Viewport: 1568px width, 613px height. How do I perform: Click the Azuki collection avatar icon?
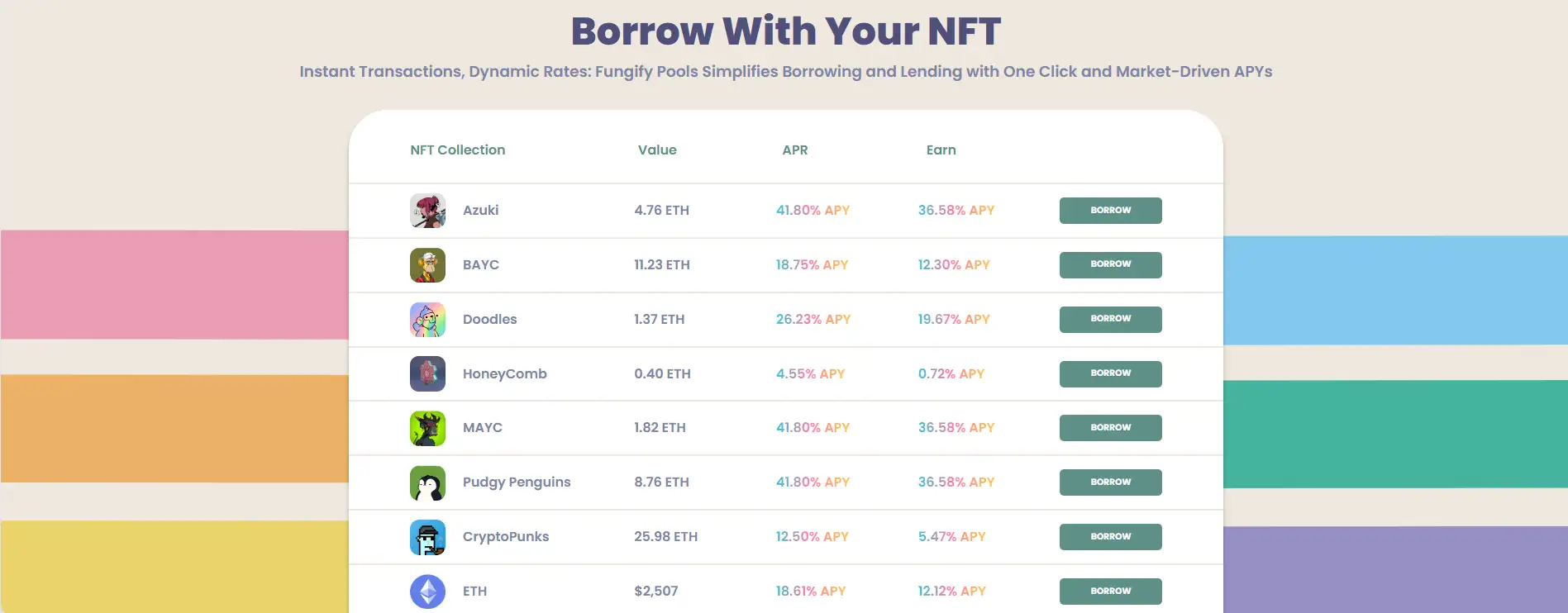click(x=427, y=211)
